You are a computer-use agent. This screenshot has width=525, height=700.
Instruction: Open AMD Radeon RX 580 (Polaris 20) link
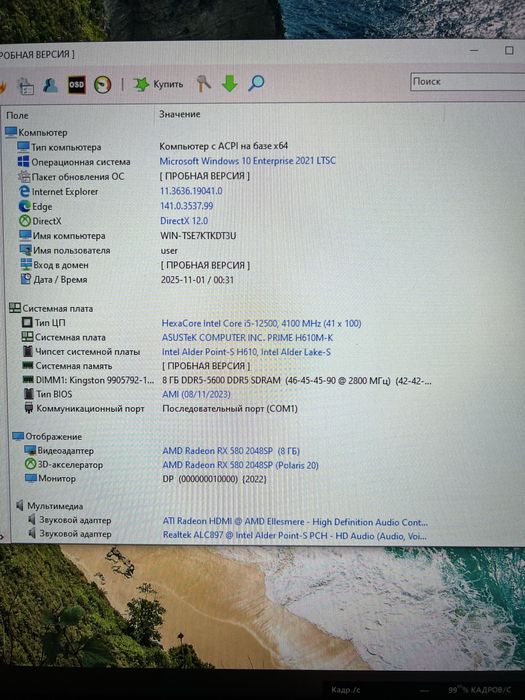click(x=241, y=465)
